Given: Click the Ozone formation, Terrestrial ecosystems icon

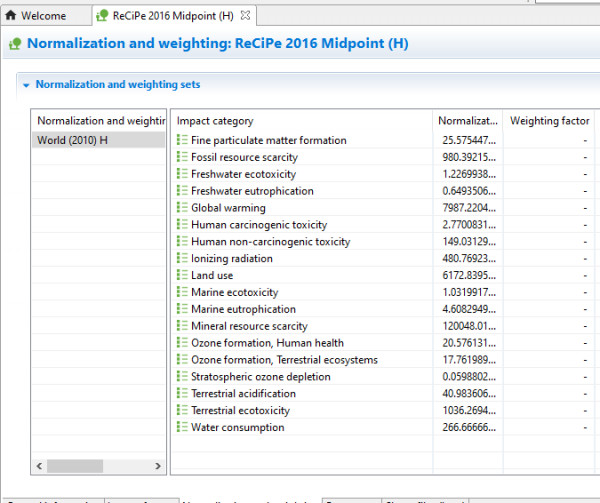Looking at the screenshot, I should 182,360.
